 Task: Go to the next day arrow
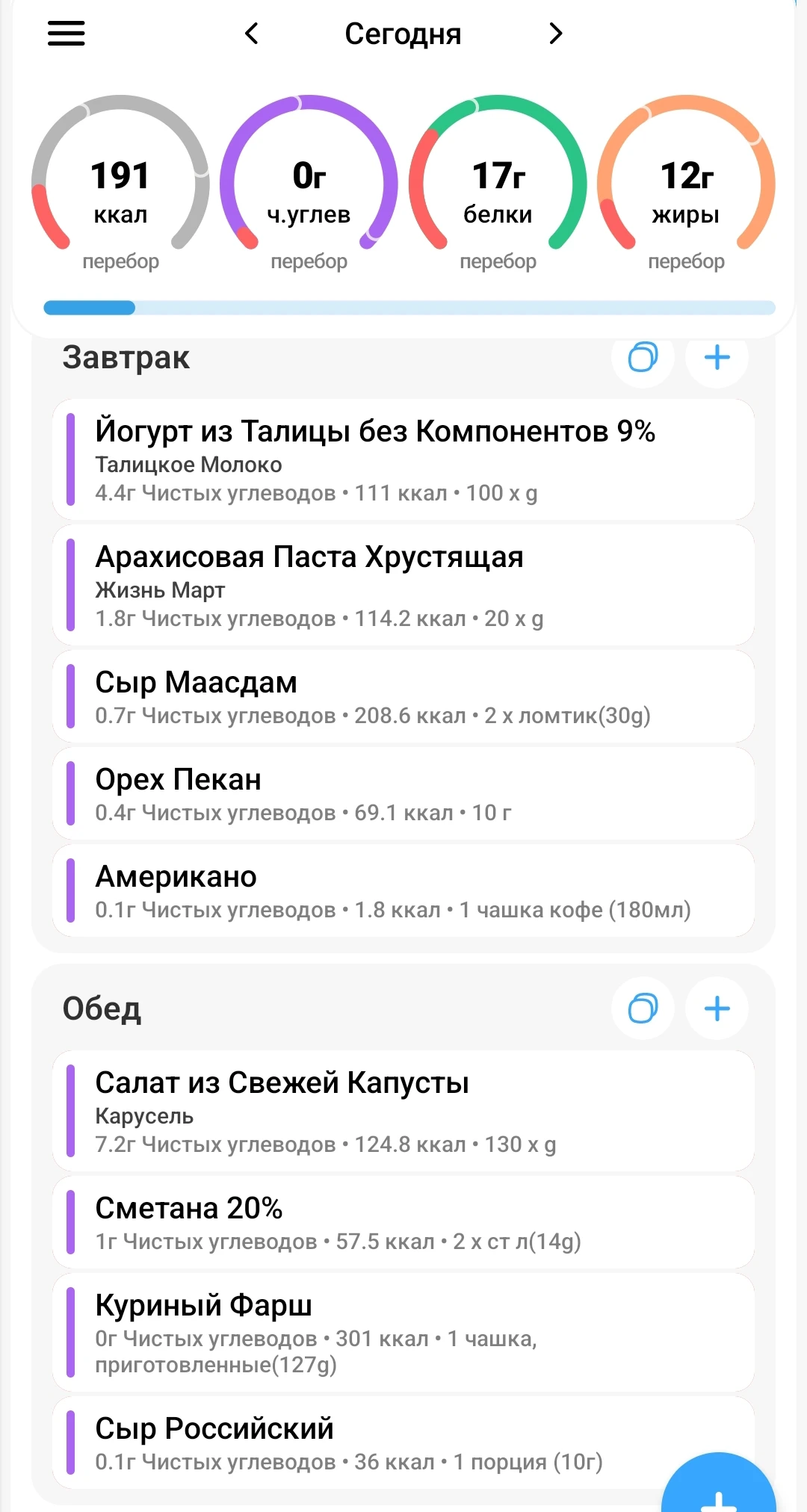[x=555, y=34]
